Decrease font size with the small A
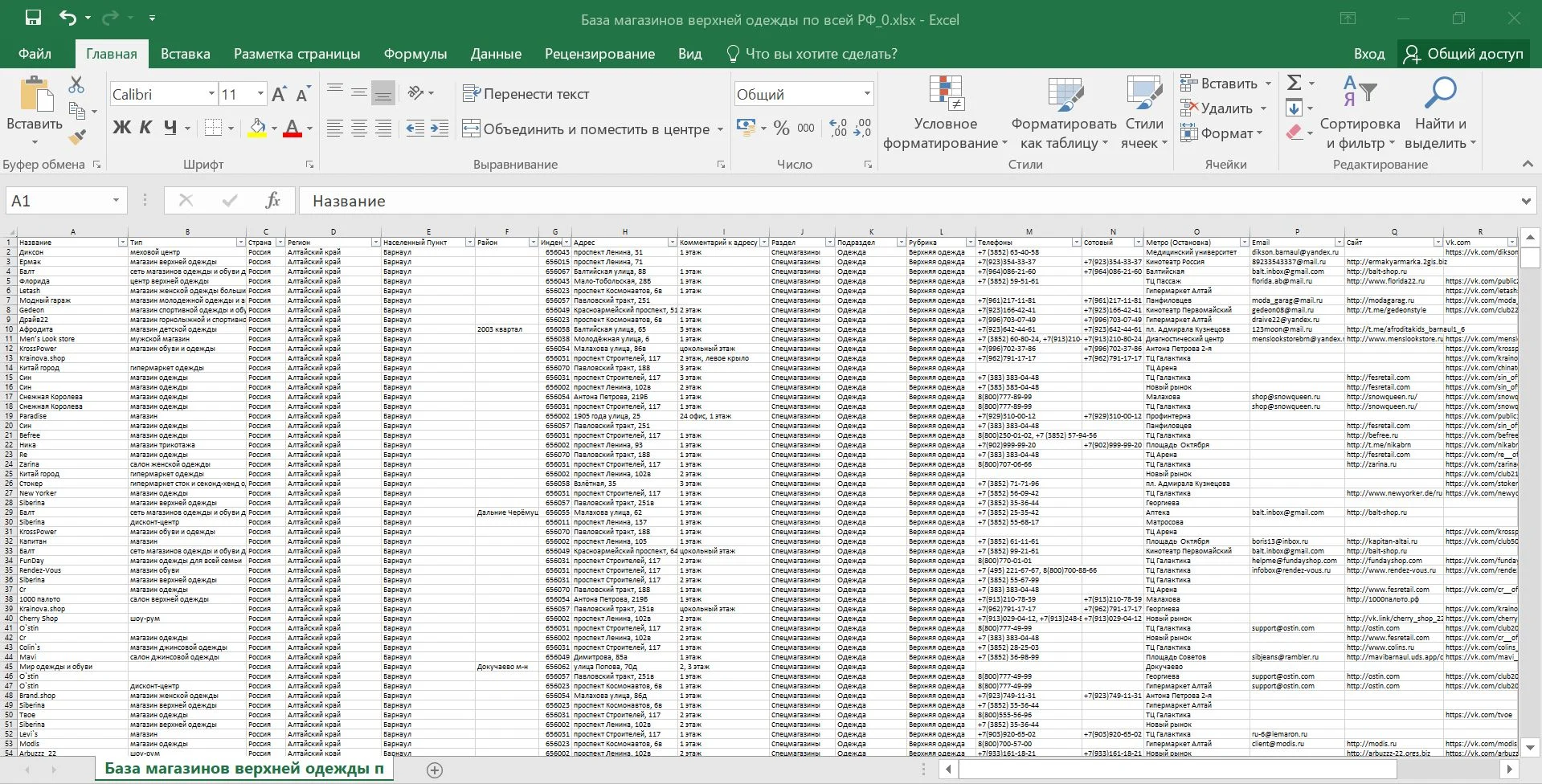 [x=302, y=95]
